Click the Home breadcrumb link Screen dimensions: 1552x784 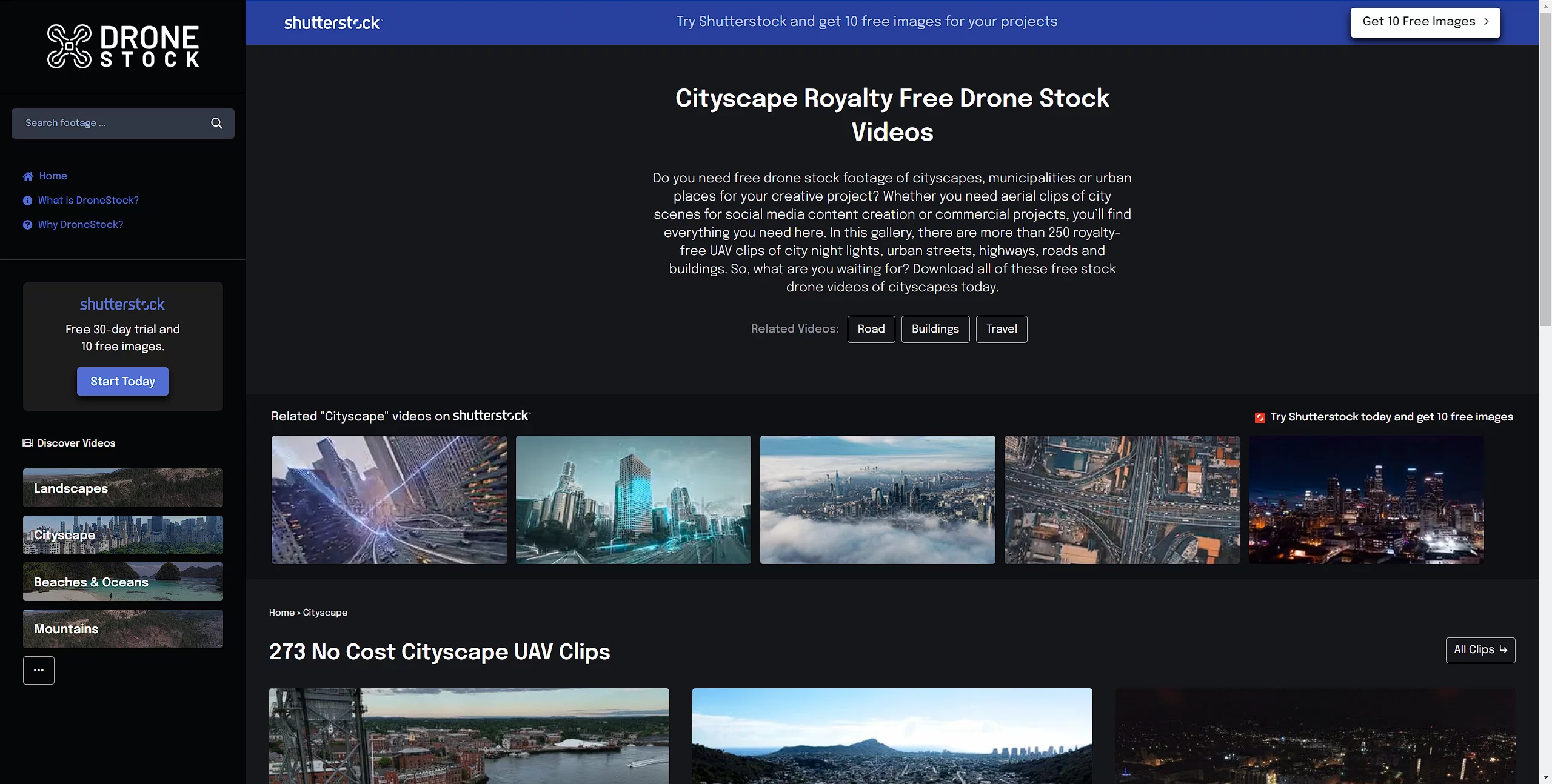(281, 613)
